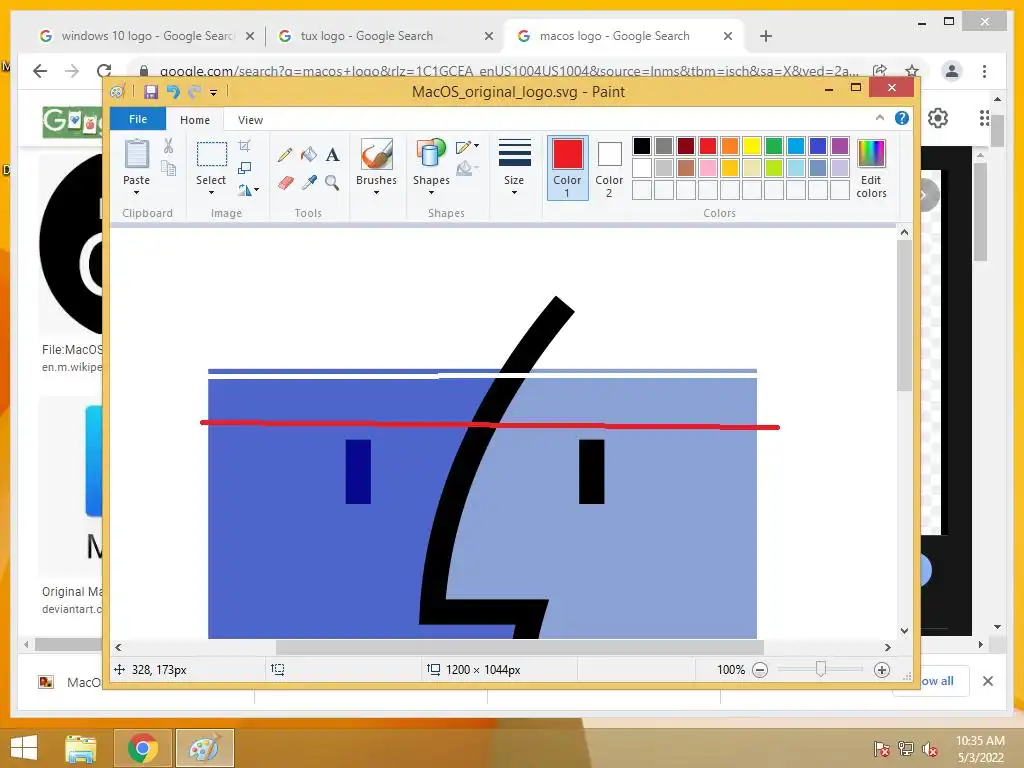
Task: Click the Copy icon in Clipboard group
Action: [x=168, y=168]
